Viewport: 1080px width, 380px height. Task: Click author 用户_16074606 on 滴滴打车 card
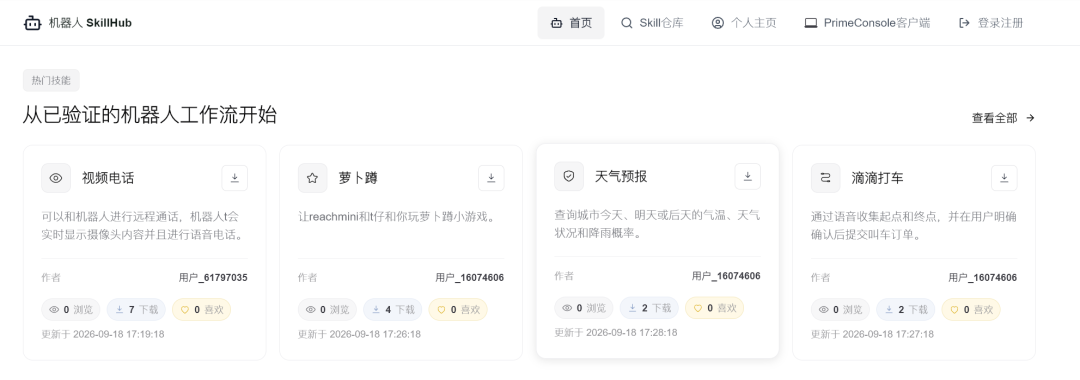pyautogui.click(x=983, y=278)
